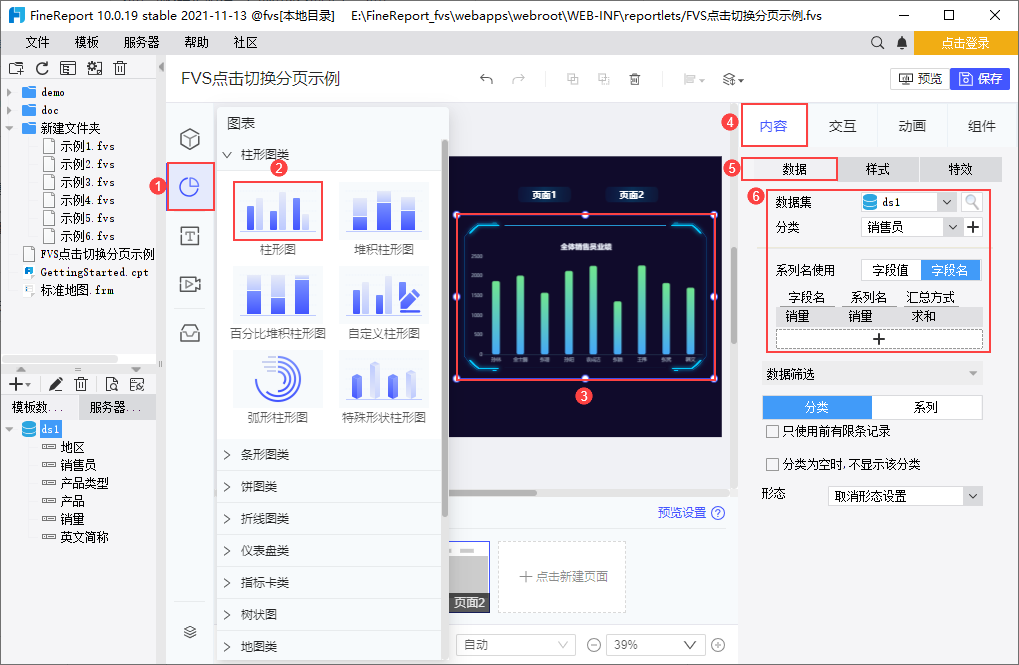This screenshot has height=665, width=1019.
Task: Click the 保存 save button
Action: pos(980,79)
